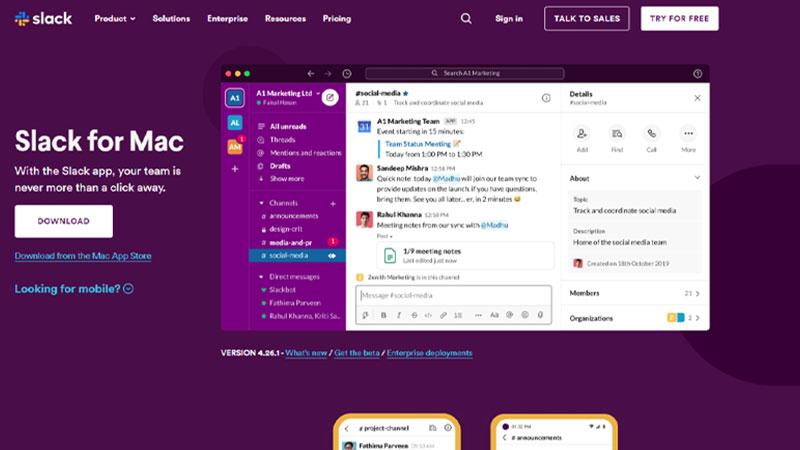800x450 pixels.
Task: Click the code formatting icon
Action: (x=429, y=315)
